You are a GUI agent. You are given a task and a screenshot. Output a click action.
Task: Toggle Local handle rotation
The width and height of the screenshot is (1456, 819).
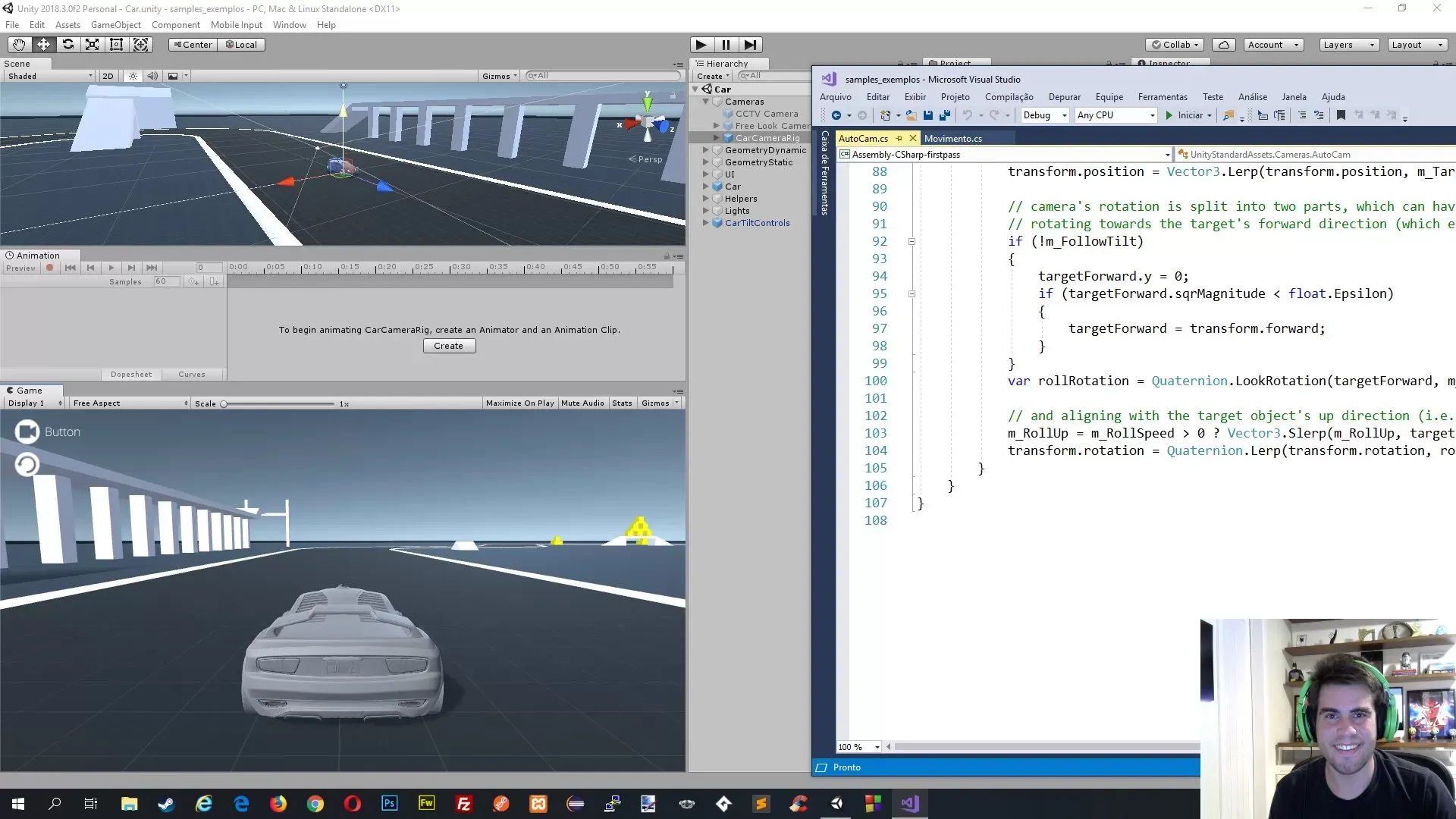(x=241, y=45)
